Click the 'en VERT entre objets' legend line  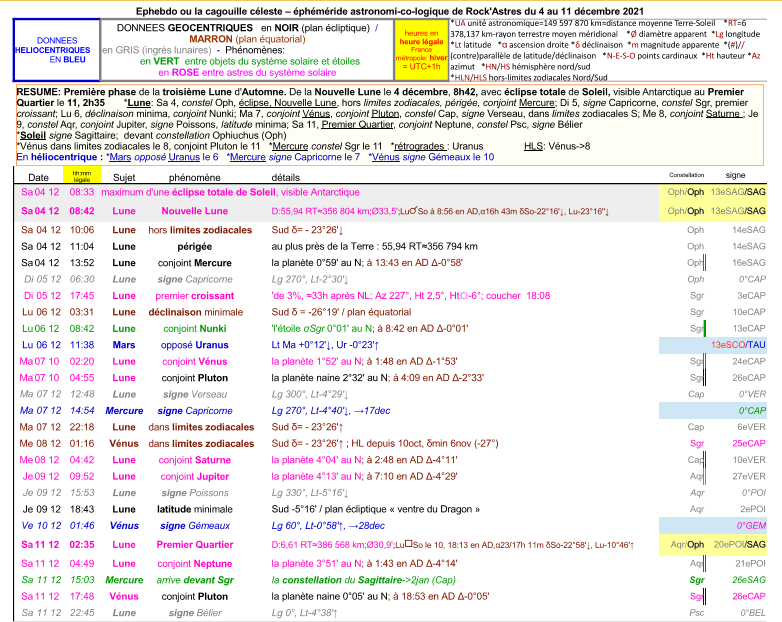pos(250,61)
